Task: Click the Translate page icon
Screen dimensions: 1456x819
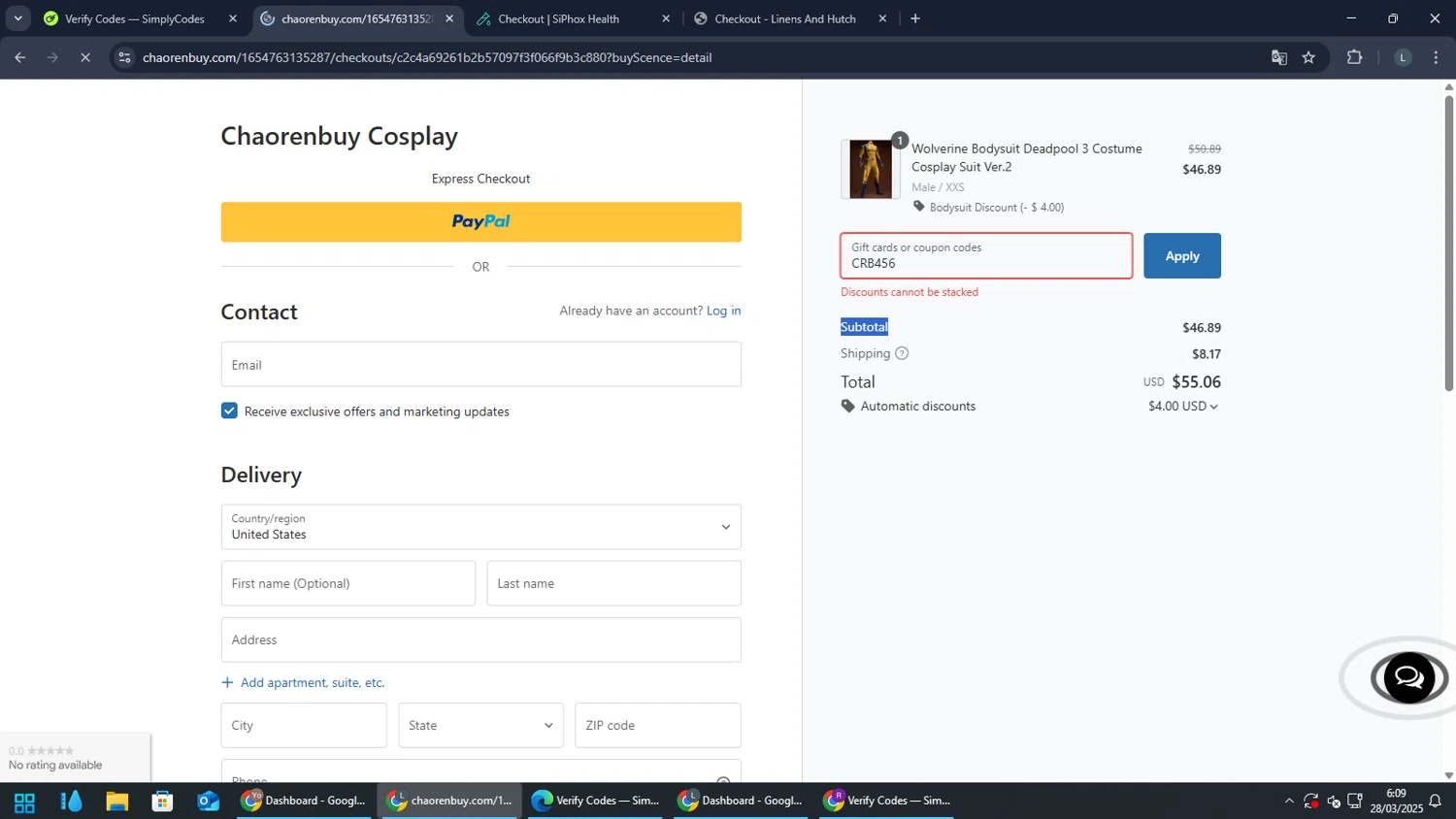Action: [x=1279, y=57]
